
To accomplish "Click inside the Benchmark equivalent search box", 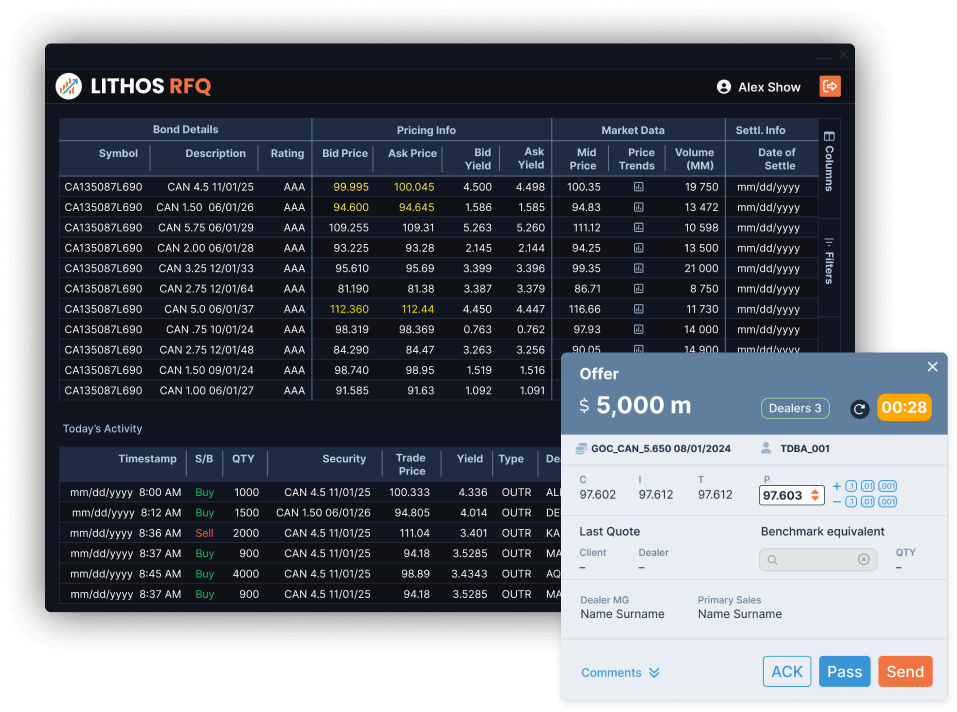I will [818, 559].
